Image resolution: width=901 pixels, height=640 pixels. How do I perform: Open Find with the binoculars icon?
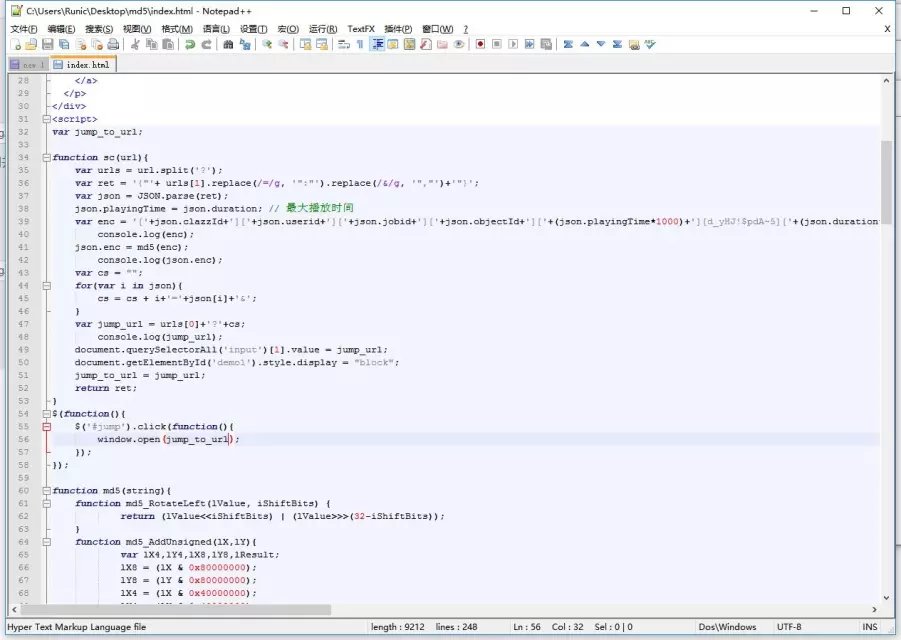click(228, 44)
